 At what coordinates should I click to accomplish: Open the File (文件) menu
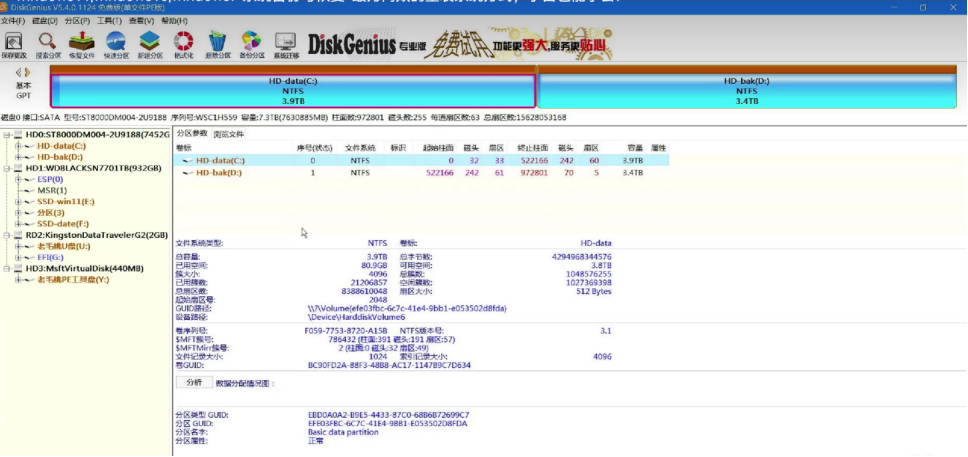[x=12, y=21]
